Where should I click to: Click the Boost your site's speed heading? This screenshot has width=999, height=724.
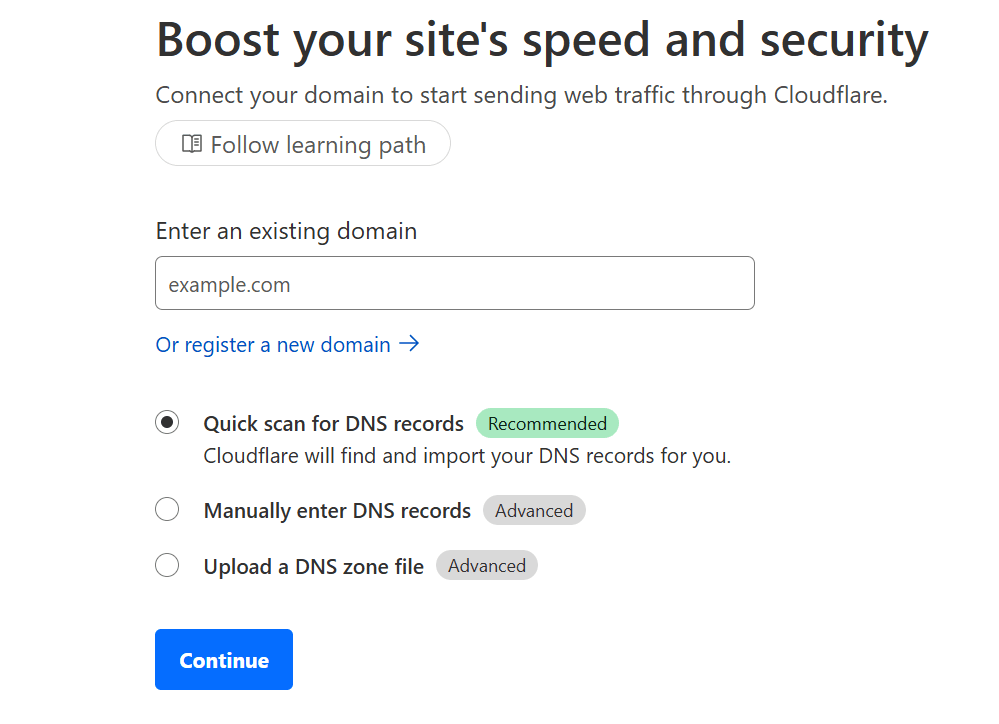(541, 40)
